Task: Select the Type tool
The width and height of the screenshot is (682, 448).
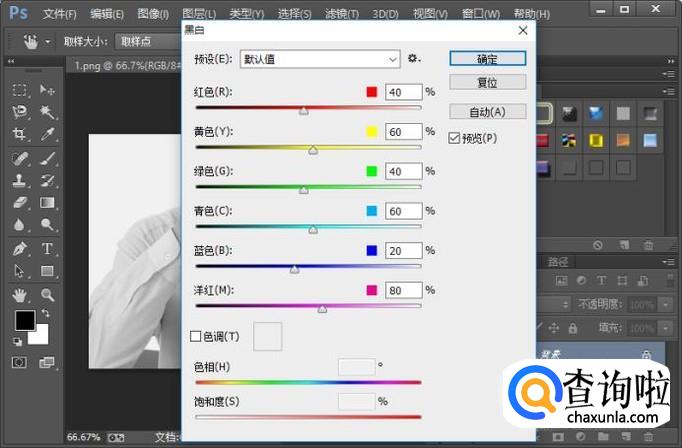Action: (x=47, y=249)
